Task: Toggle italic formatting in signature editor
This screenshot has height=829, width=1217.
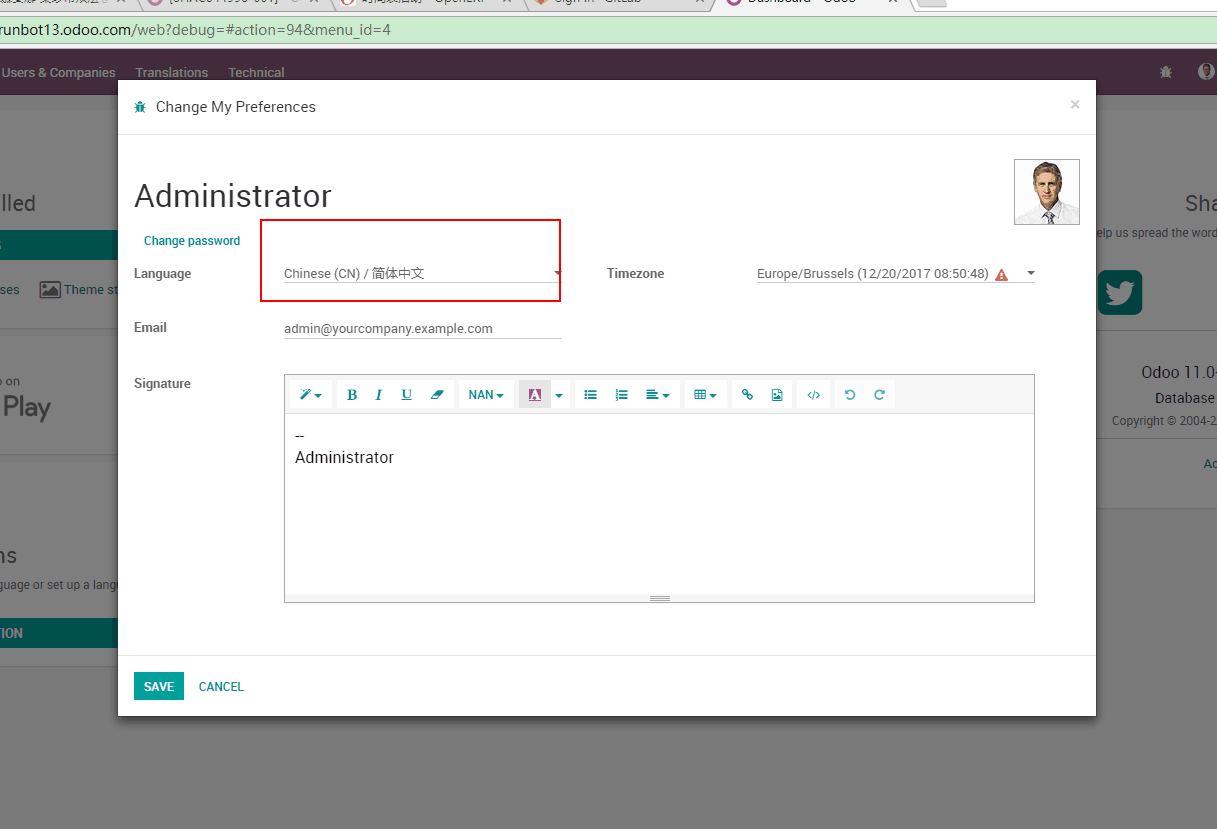Action: tap(379, 395)
